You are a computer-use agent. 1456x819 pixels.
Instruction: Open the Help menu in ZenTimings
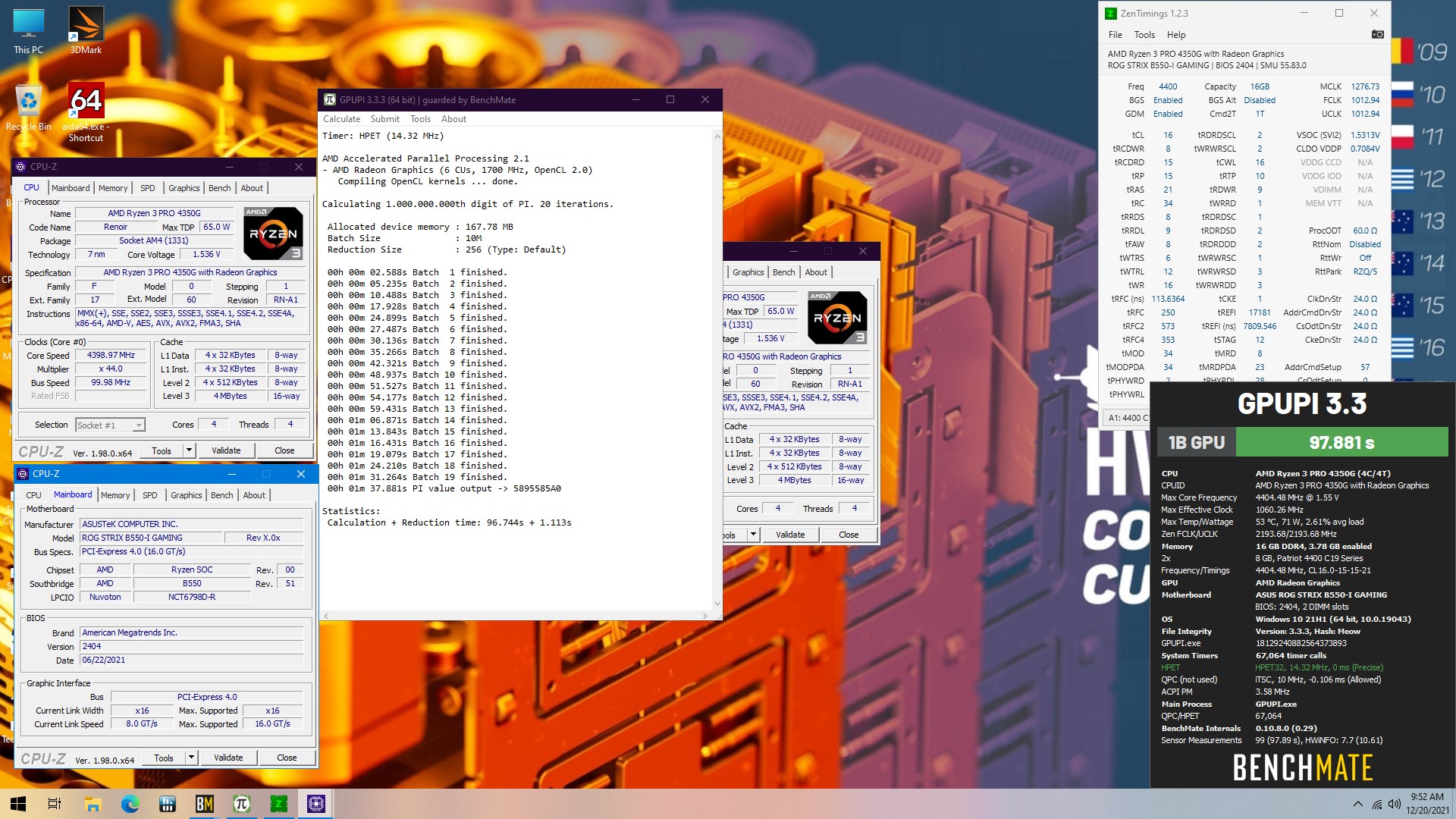(1176, 35)
